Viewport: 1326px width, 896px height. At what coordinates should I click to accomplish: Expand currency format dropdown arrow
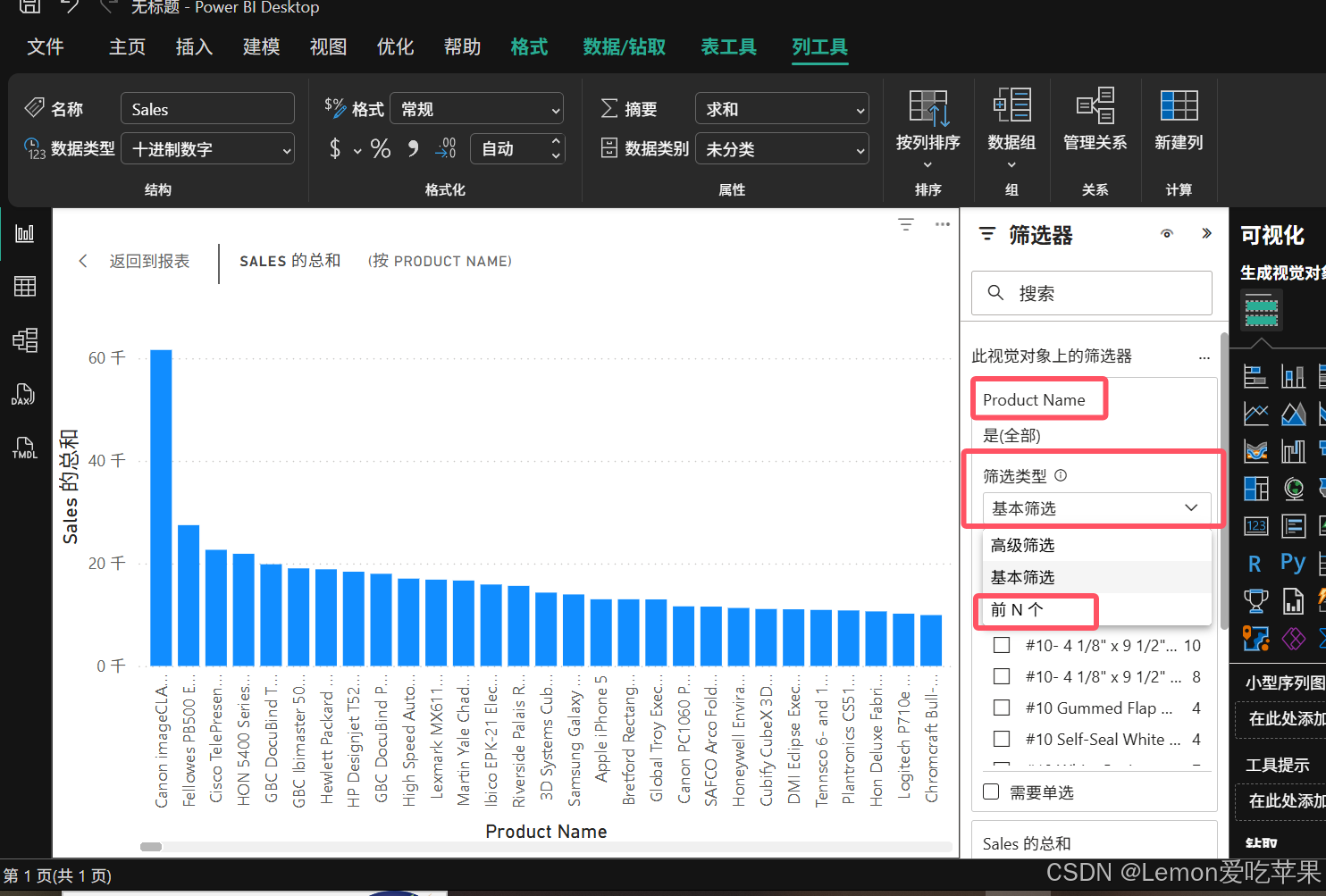(357, 150)
